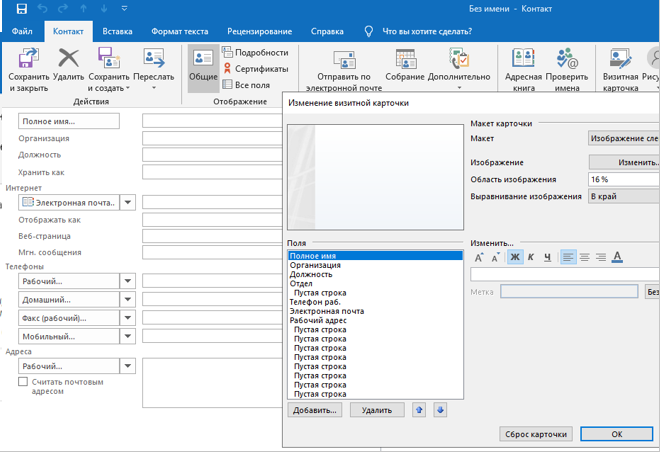Align text right in card editor
The height and width of the screenshot is (452, 660).
[601, 257]
